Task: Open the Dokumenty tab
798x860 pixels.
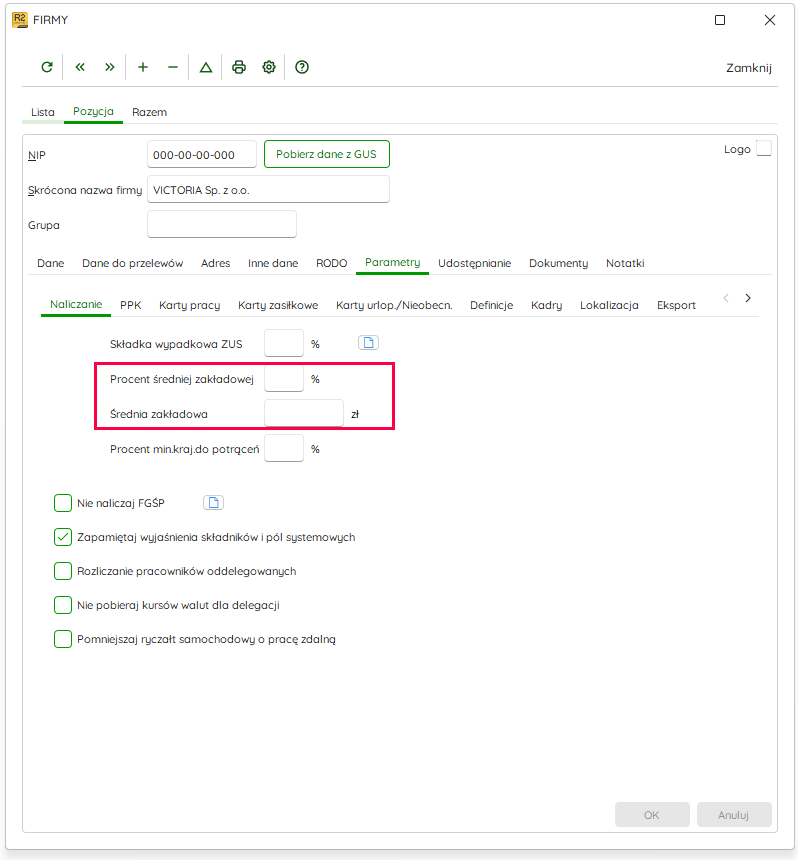Action: 558,263
